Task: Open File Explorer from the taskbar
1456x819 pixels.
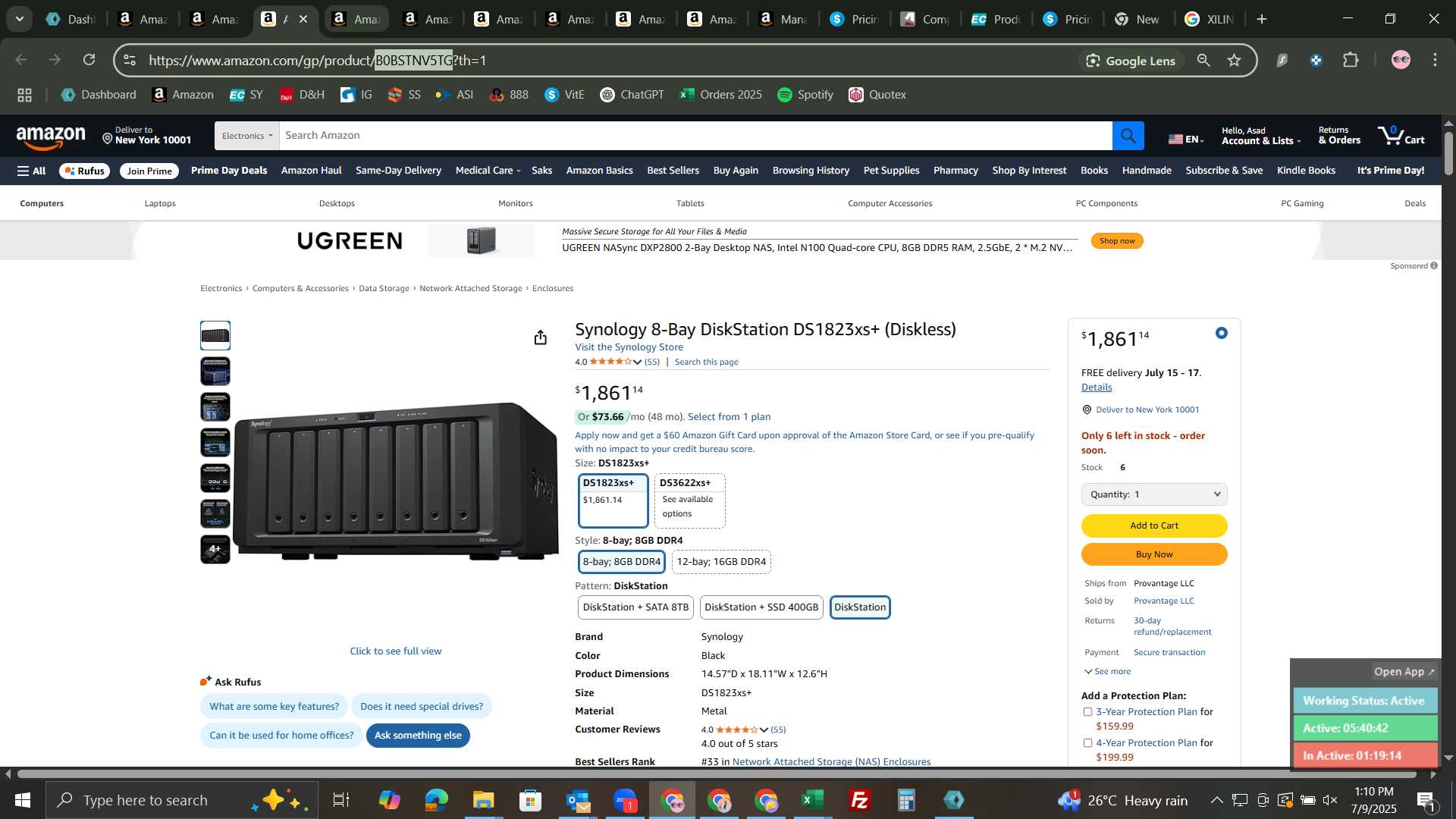Action: click(x=483, y=800)
